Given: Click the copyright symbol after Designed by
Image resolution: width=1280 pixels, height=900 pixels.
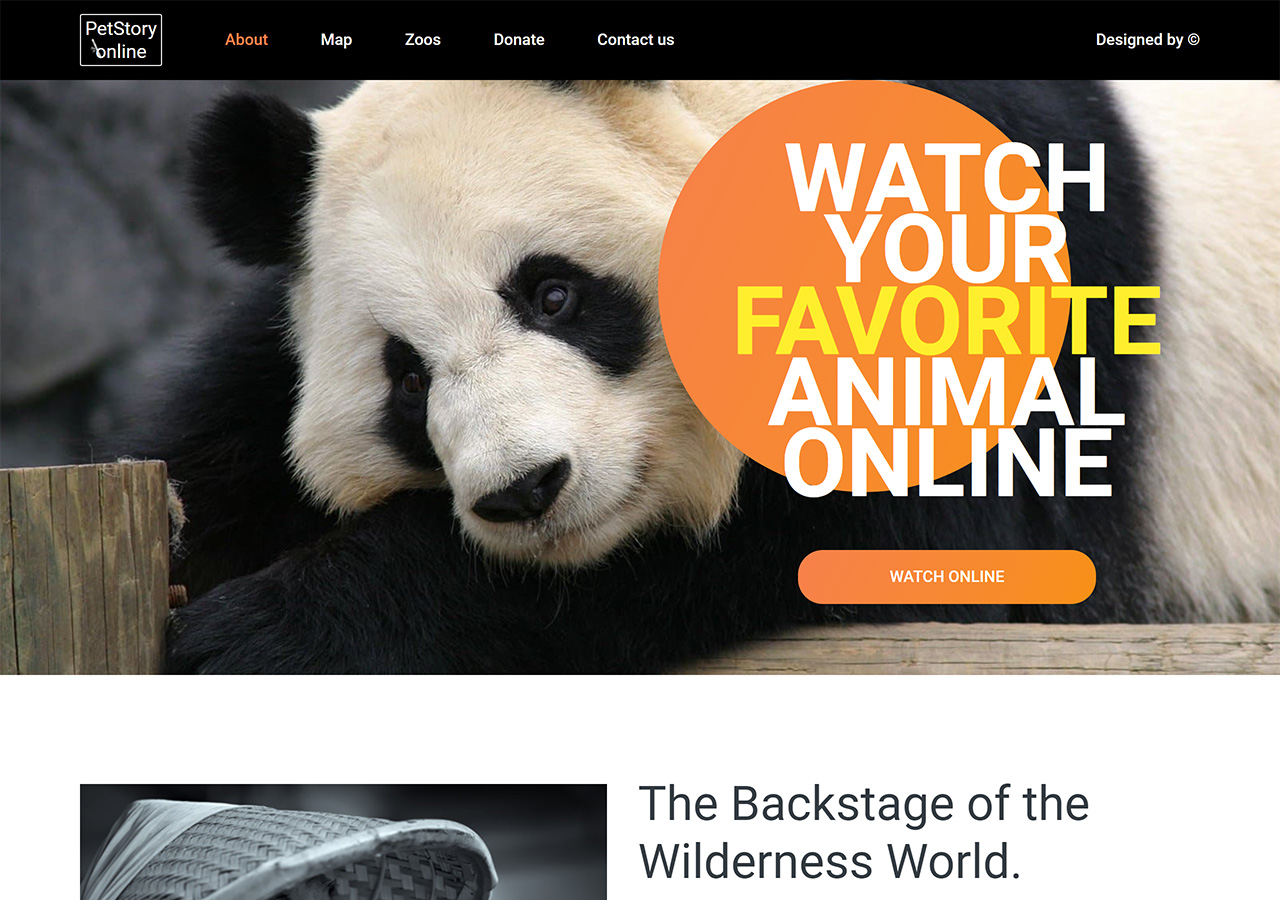Looking at the screenshot, I should pyautogui.click(x=1193, y=40).
